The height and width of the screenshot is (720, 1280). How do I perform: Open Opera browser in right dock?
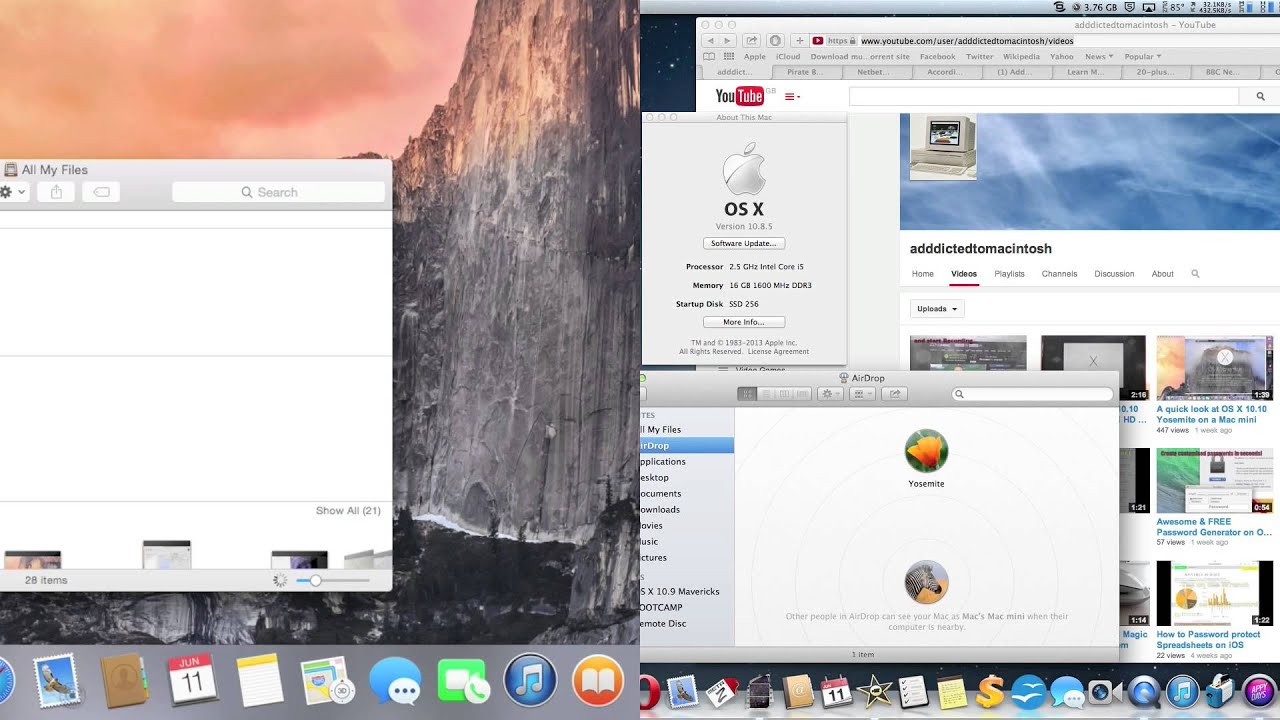pos(647,691)
